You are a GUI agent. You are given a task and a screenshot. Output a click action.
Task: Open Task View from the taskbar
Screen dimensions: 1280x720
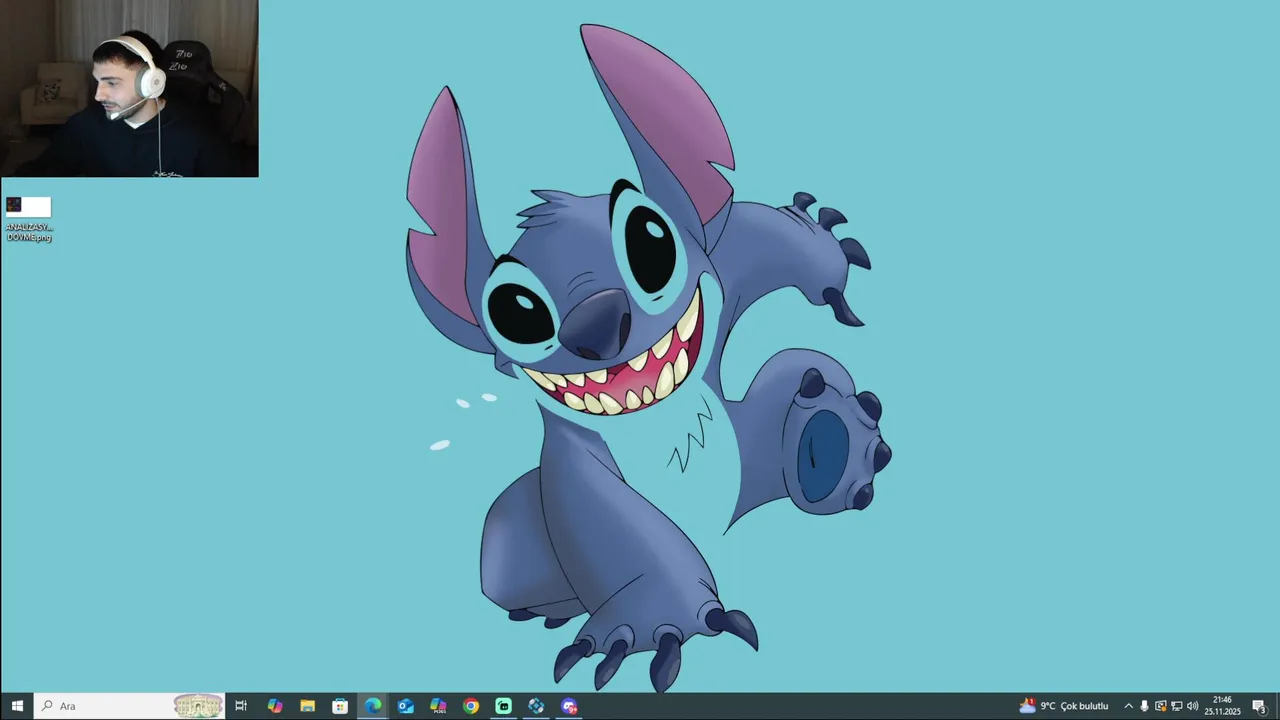pos(241,706)
